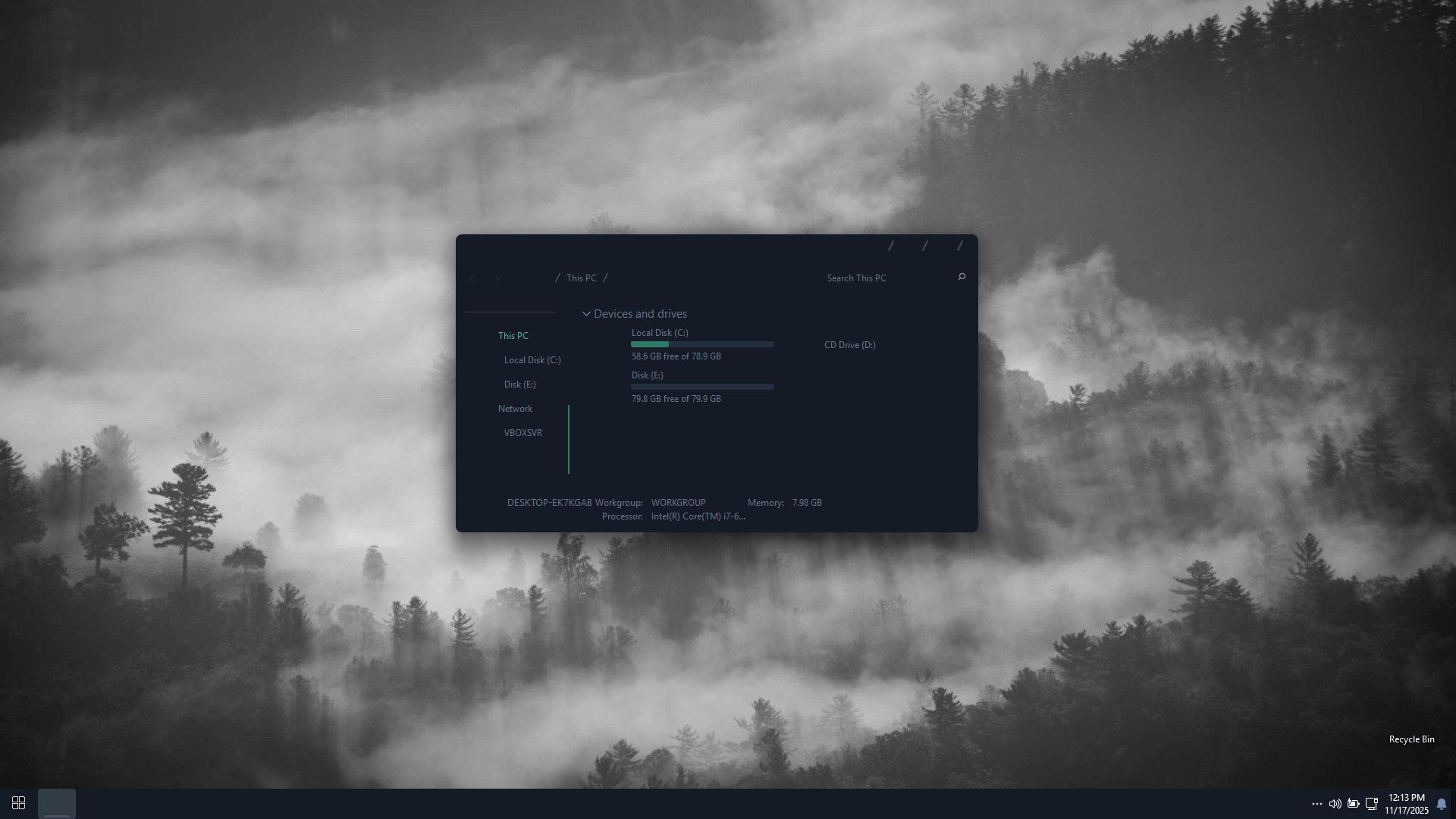
Task: Toggle the notification bell in the taskbar
Action: click(1441, 803)
